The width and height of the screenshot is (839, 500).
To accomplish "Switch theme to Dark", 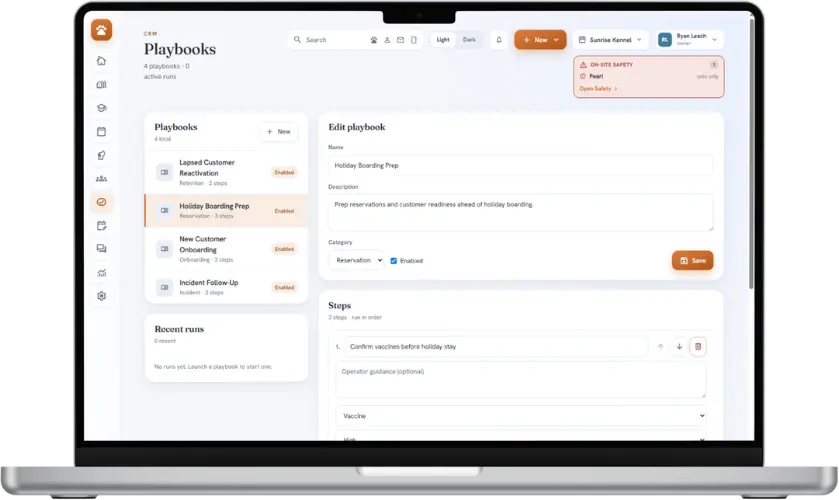I will [x=469, y=40].
